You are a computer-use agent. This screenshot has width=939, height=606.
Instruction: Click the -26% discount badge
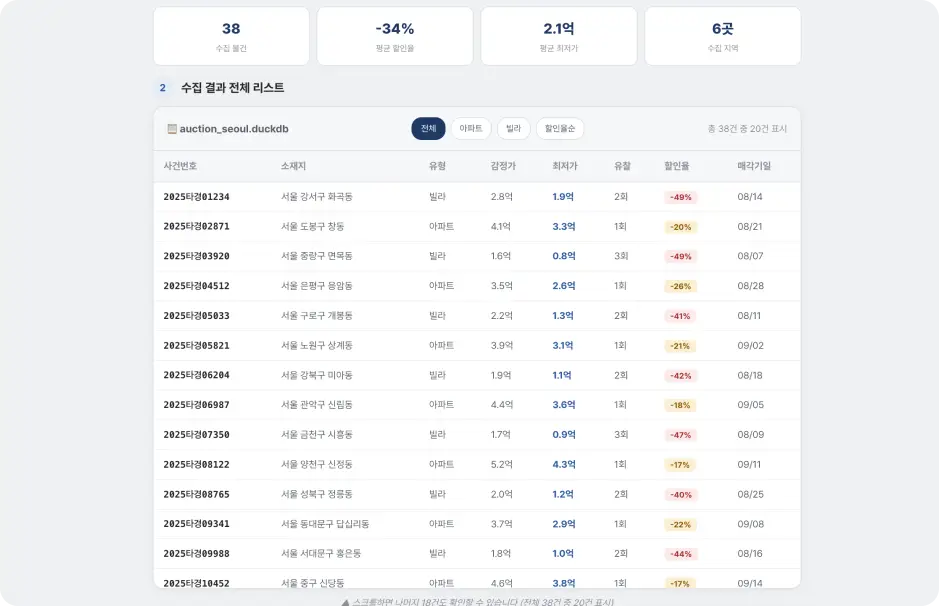point(680,286)
